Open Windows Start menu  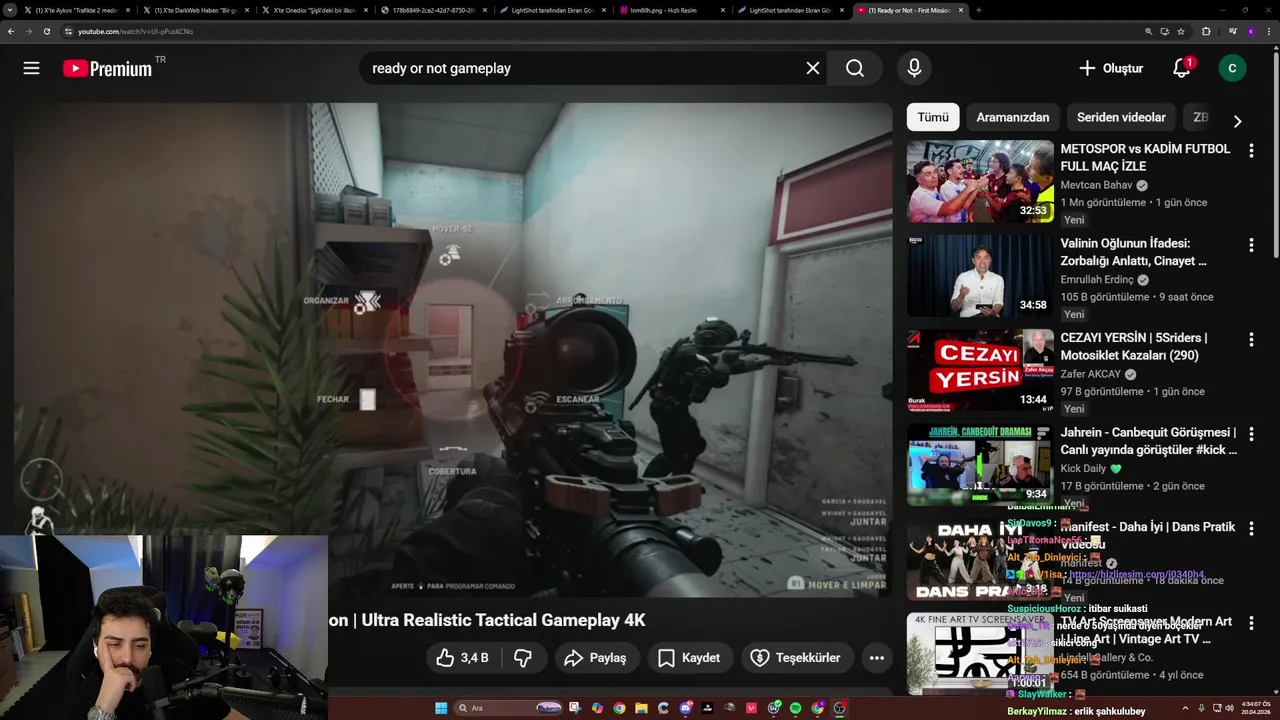point(441,708)
